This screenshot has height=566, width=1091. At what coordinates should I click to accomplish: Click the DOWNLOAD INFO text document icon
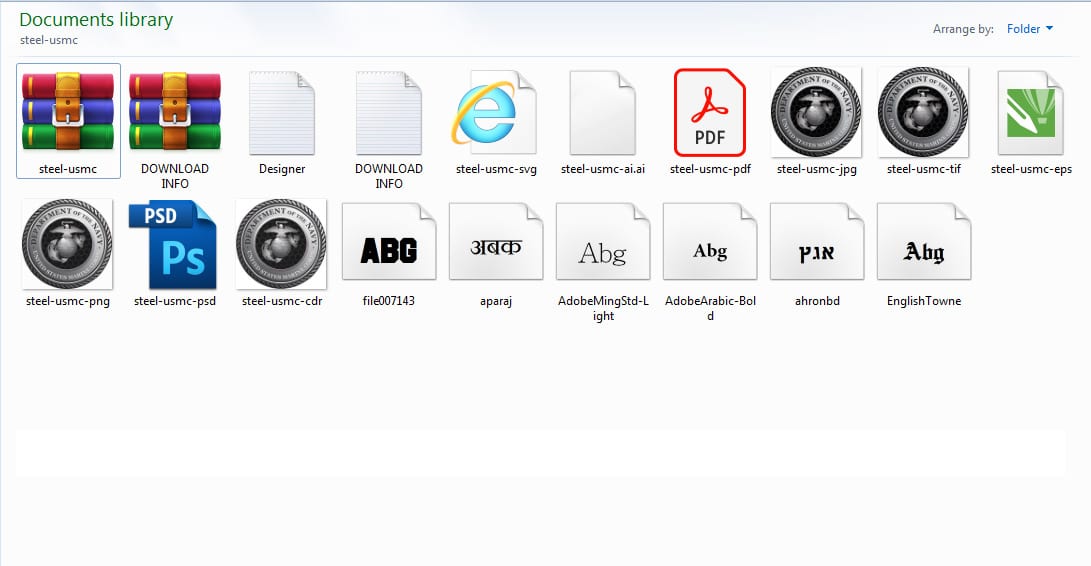click(x=389, y=112)
